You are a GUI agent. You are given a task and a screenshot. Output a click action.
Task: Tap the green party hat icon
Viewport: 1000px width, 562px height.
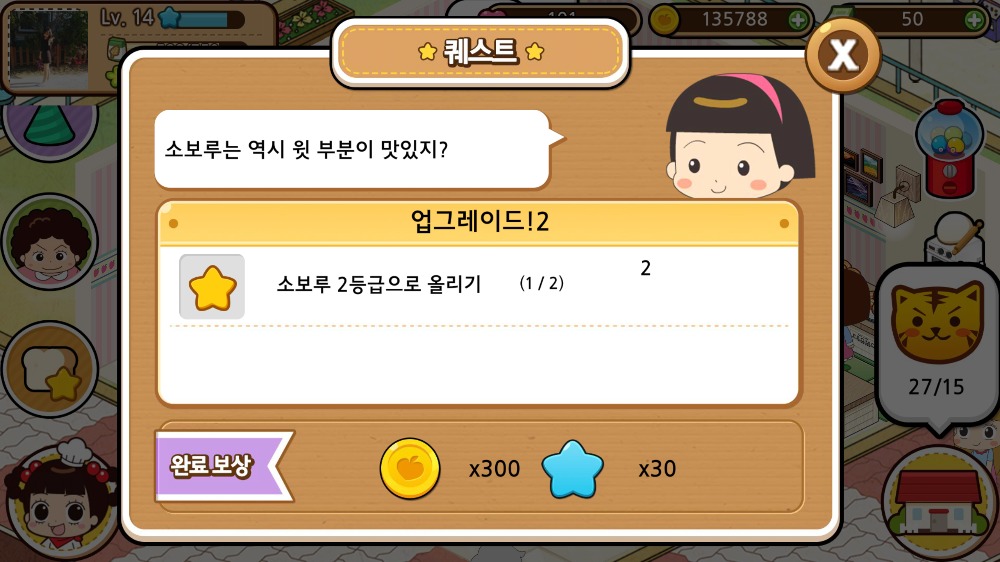[x=50, y=124]
